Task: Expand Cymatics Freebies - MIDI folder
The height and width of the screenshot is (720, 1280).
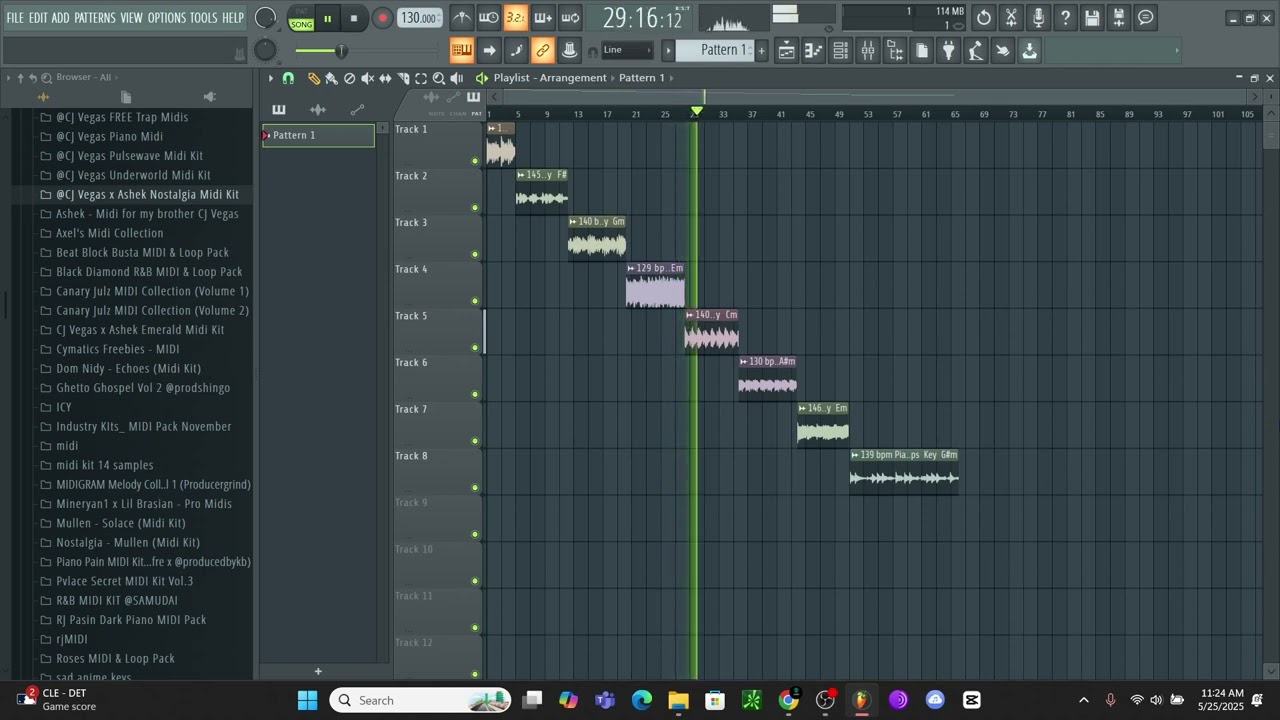Action: [x=117, y=349]
